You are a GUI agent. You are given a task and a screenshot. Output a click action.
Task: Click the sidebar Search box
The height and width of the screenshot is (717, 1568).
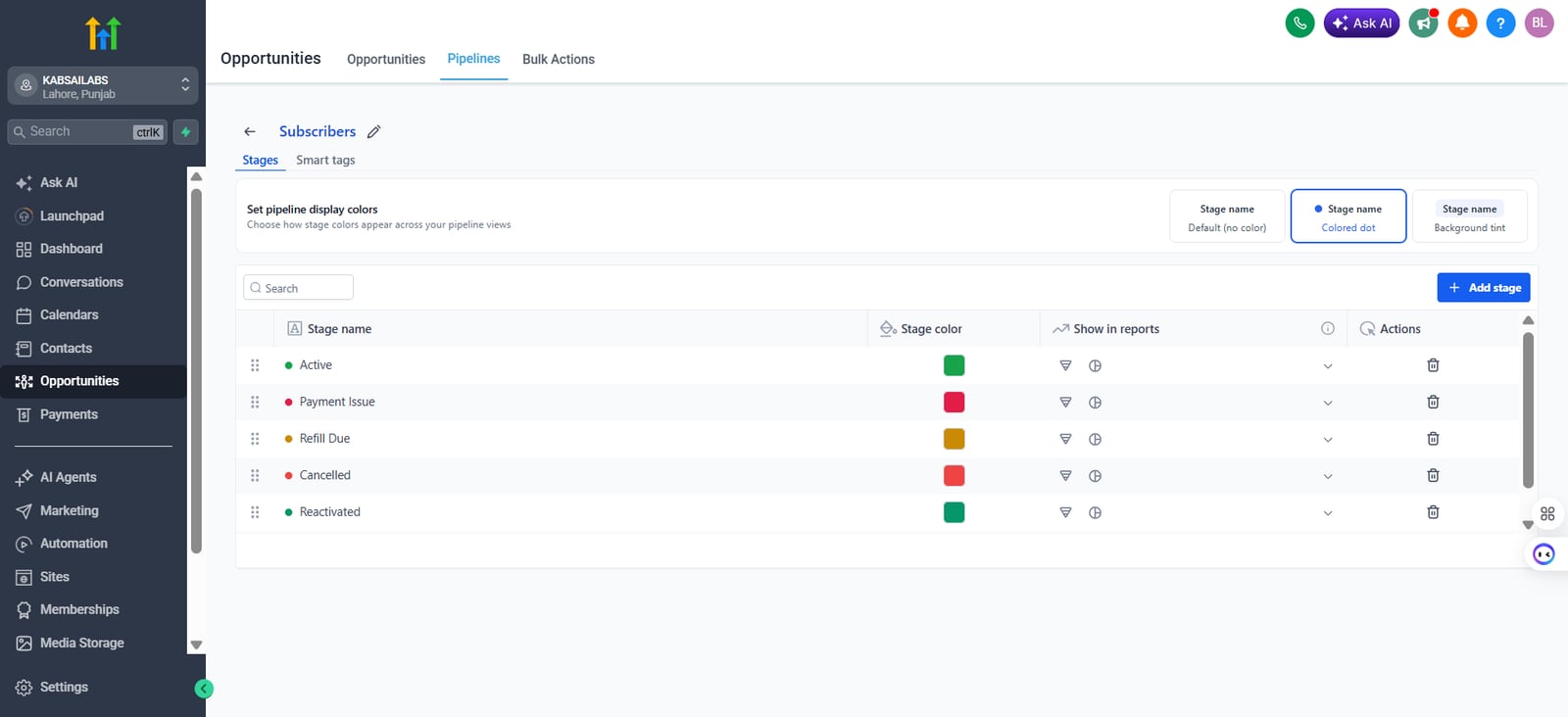(x=87, y=132)
